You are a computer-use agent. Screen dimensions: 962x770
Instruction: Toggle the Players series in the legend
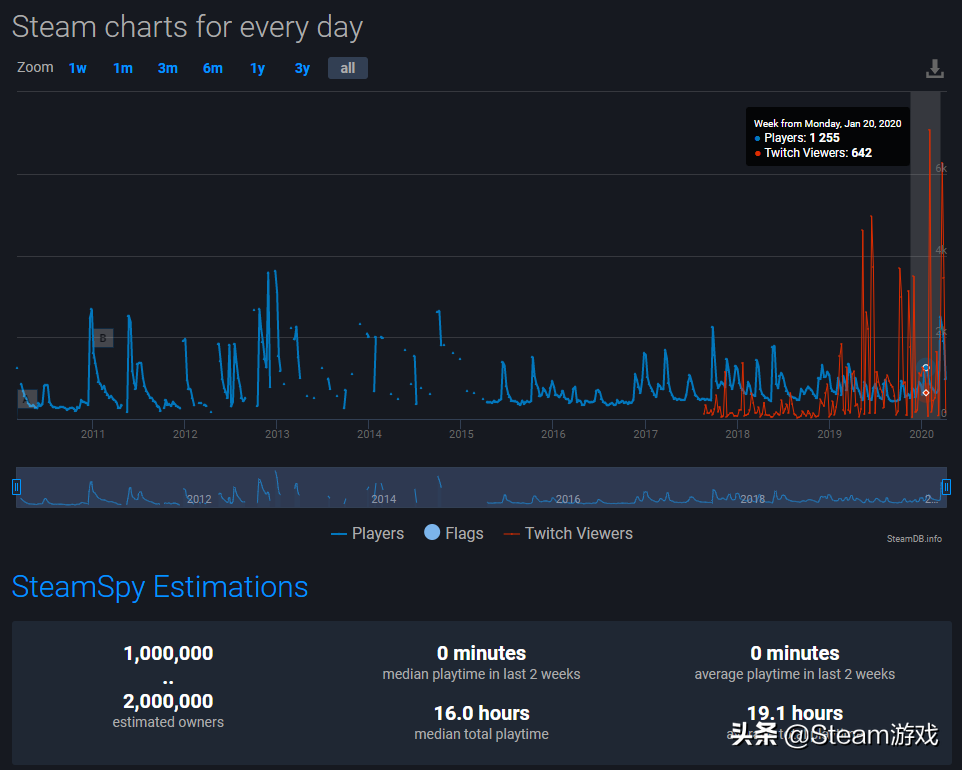coord(367,534)
